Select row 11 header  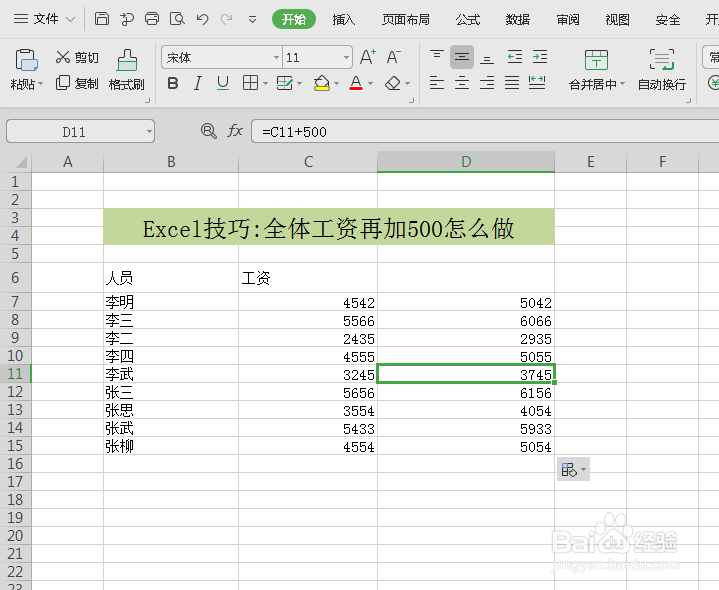[x=15, y=374]
